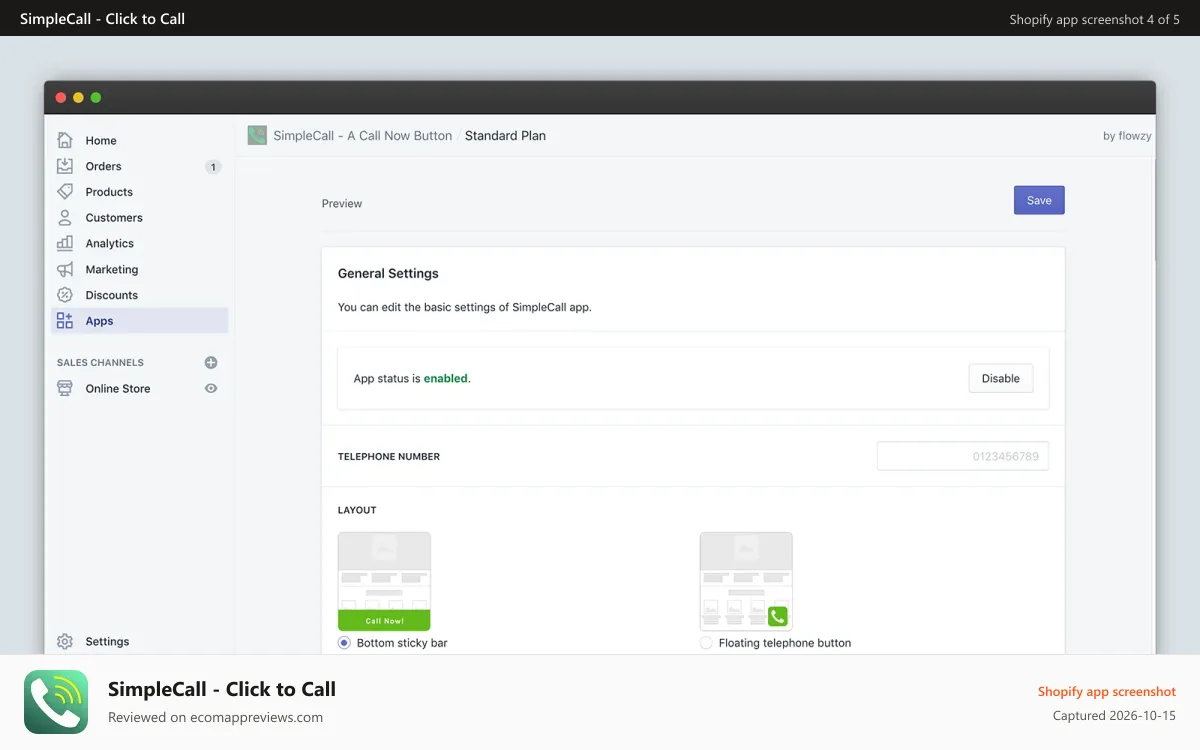Click the Standard Plan breadcrumb text

click(505, 135)
